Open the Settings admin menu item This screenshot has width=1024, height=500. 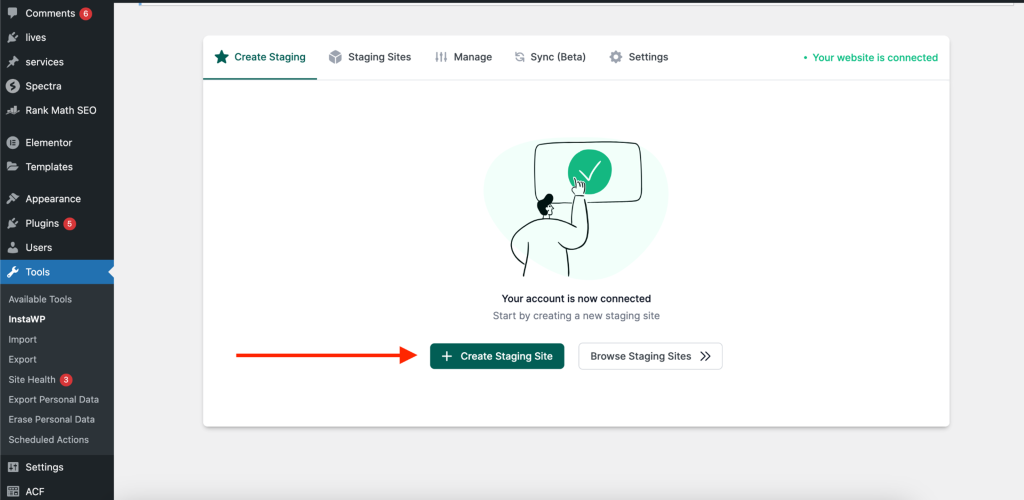(x=57, y=467)
